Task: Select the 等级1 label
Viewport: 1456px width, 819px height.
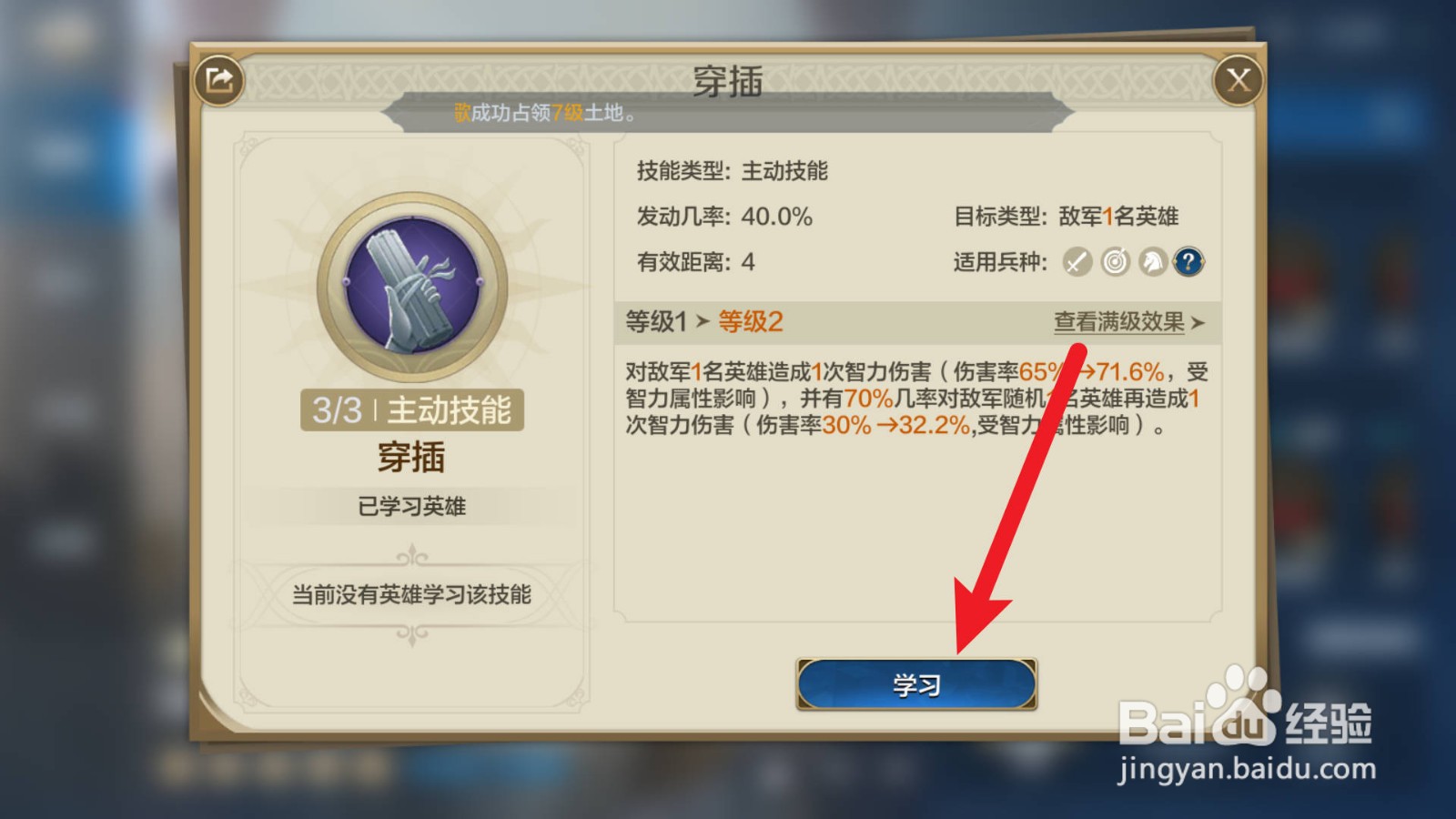Action: 655,321
